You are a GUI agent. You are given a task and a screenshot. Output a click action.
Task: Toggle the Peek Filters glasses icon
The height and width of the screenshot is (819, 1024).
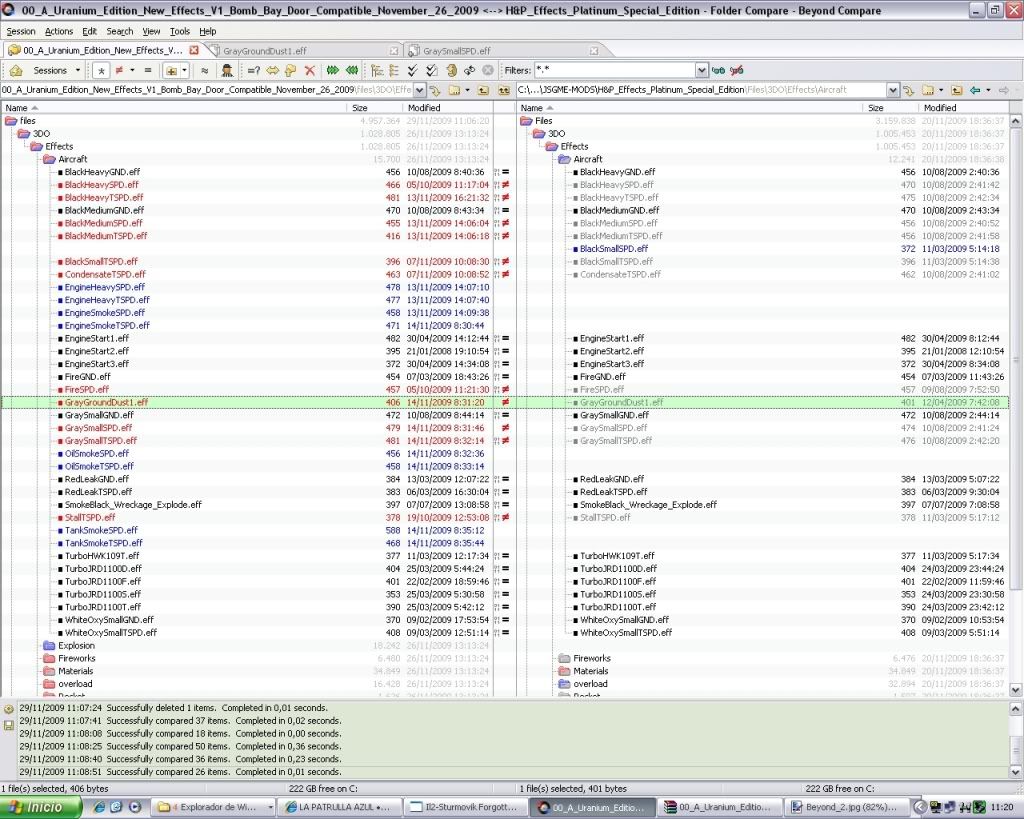tap(718, 71)
